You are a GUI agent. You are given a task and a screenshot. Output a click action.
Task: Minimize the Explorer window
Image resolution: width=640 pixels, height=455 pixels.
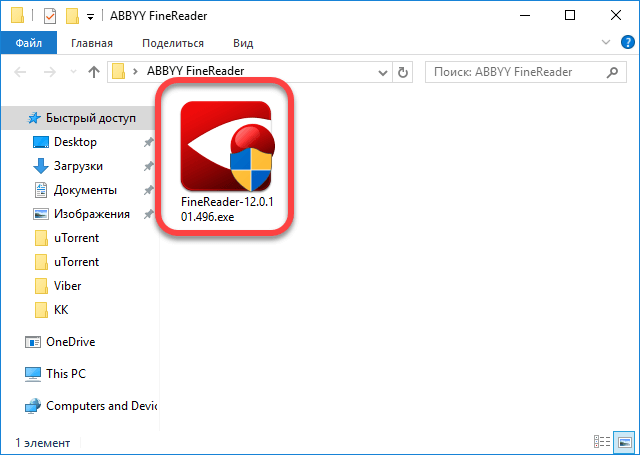(x=525, y=16)
